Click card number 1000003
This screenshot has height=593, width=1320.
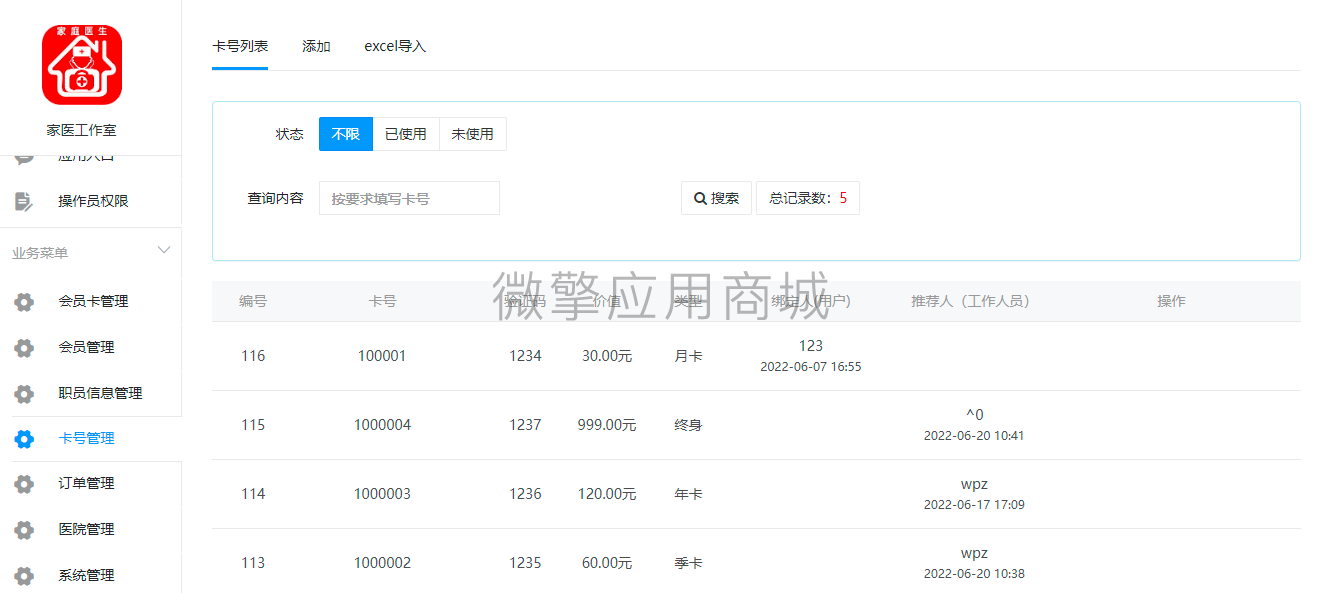click(x=382, y=494)
